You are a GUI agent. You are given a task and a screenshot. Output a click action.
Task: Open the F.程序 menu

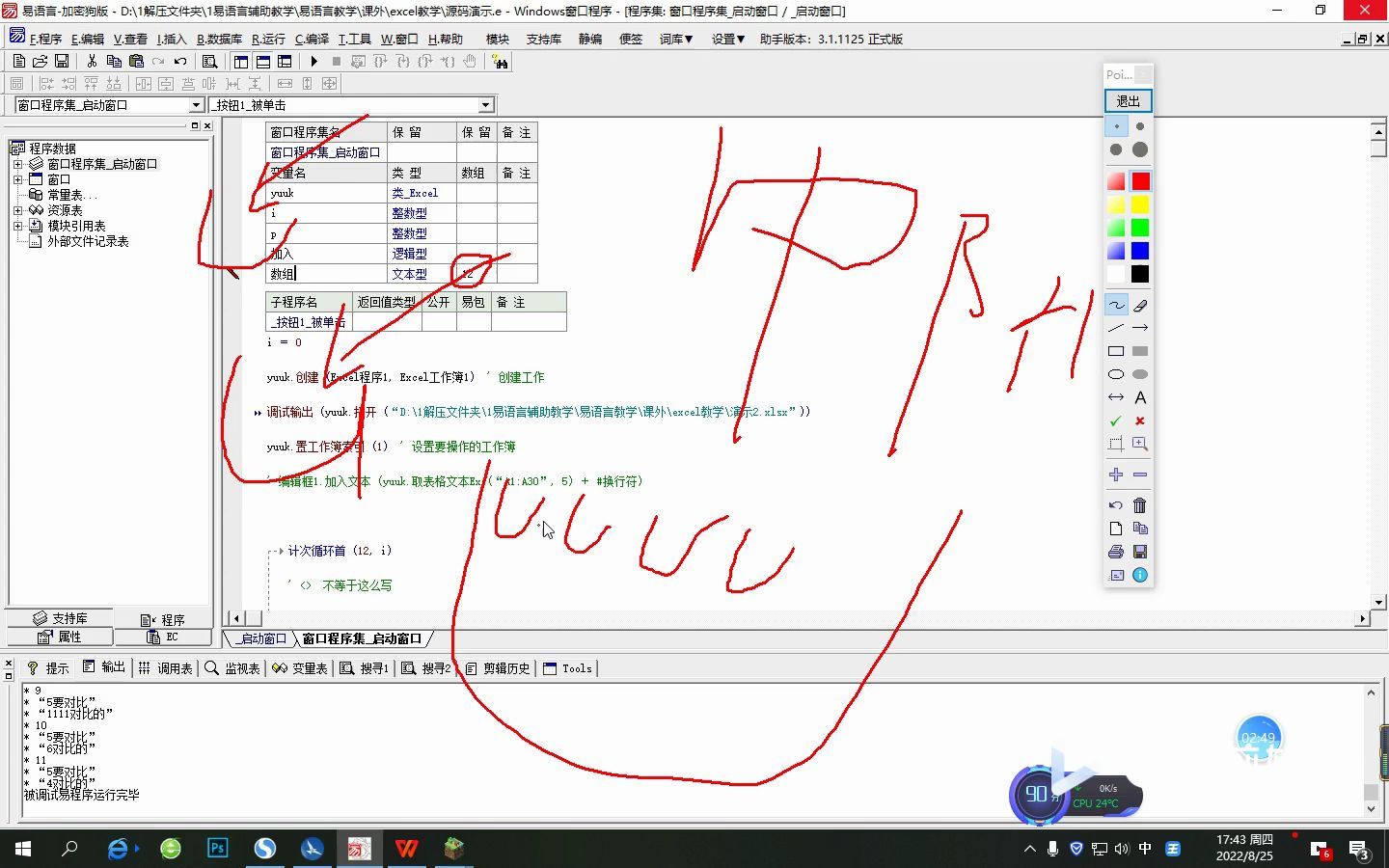tap(44, 40)
